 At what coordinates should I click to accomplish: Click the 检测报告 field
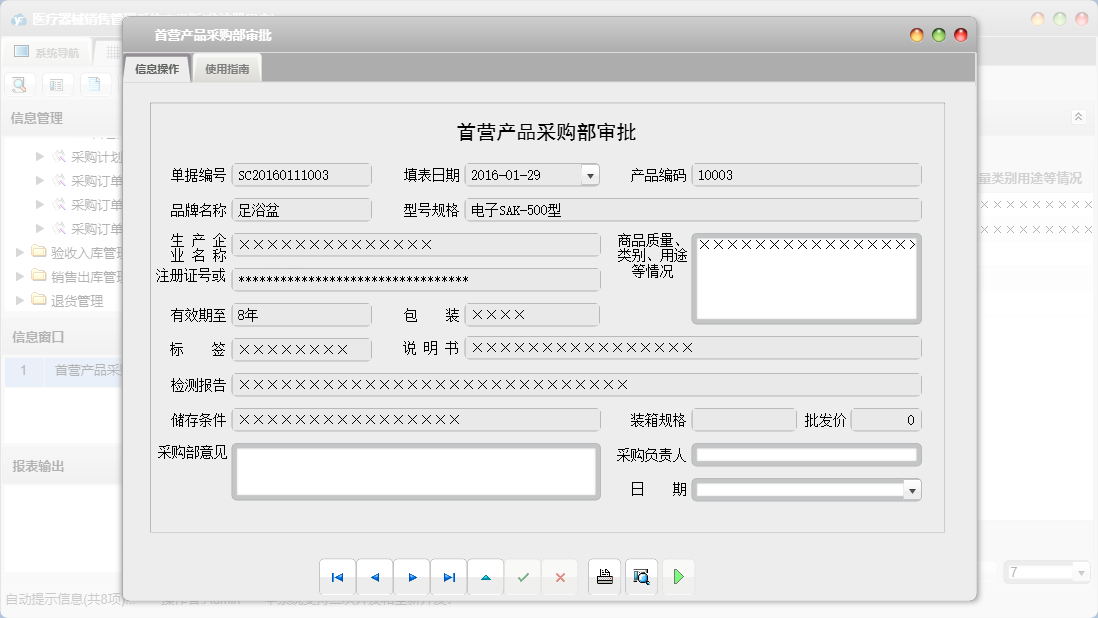pos(576,384)
